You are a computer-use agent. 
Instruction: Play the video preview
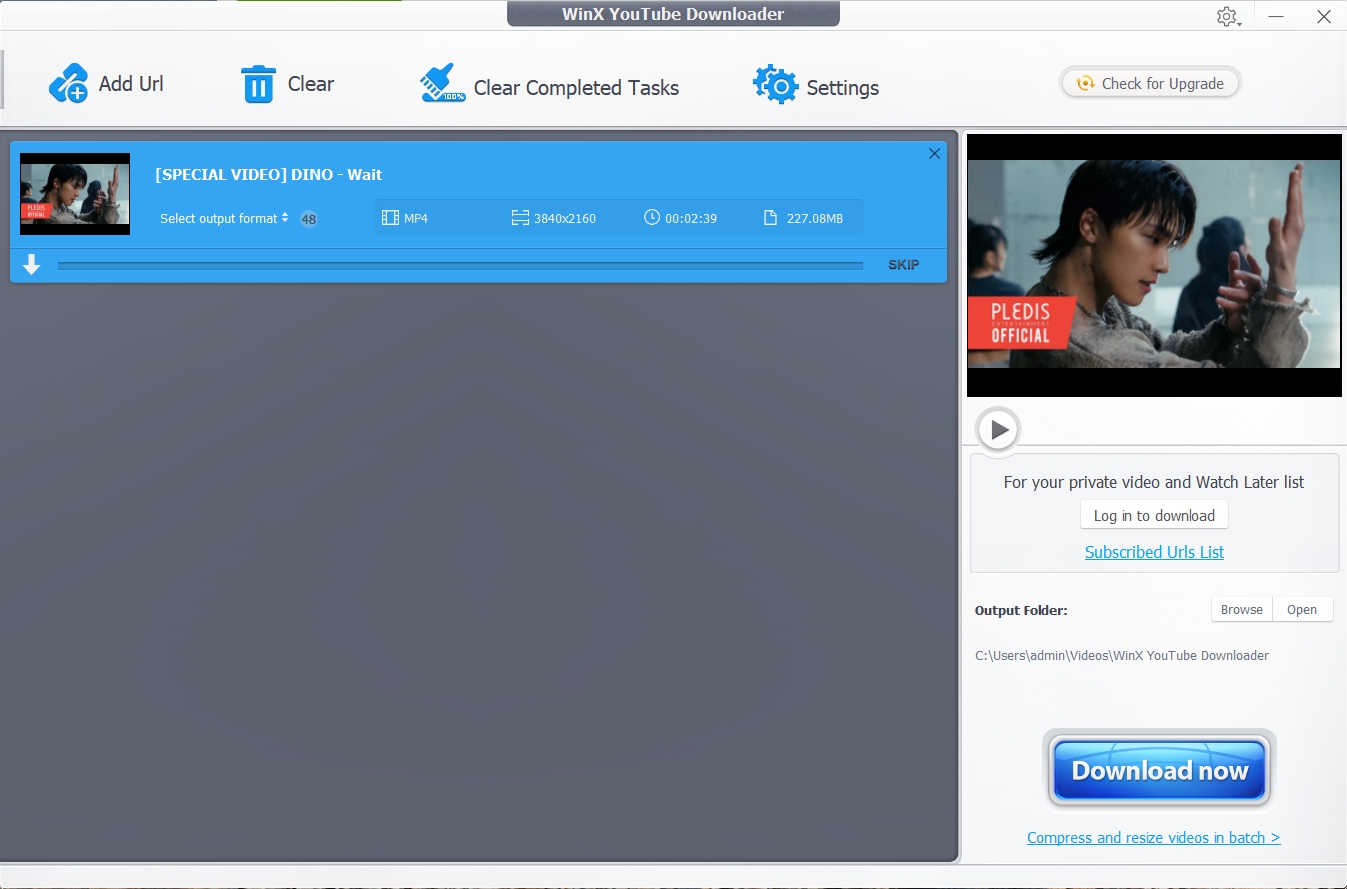click(x=998, y=431)
